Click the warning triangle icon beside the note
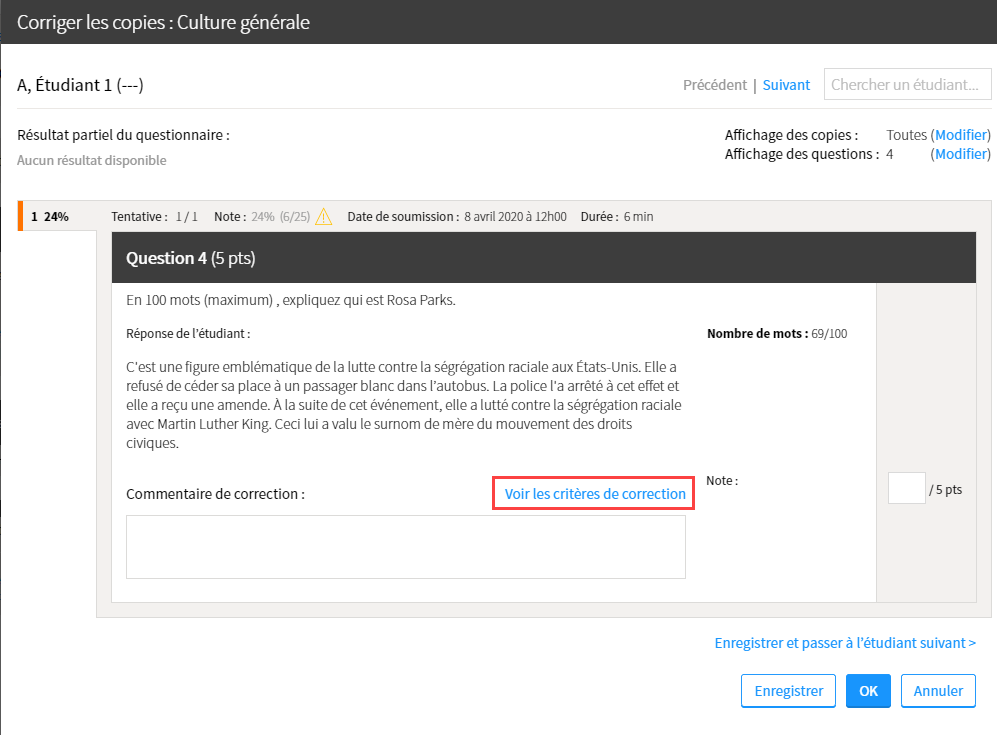This screenshot has width=997, height=735. [x=324, y=217]
